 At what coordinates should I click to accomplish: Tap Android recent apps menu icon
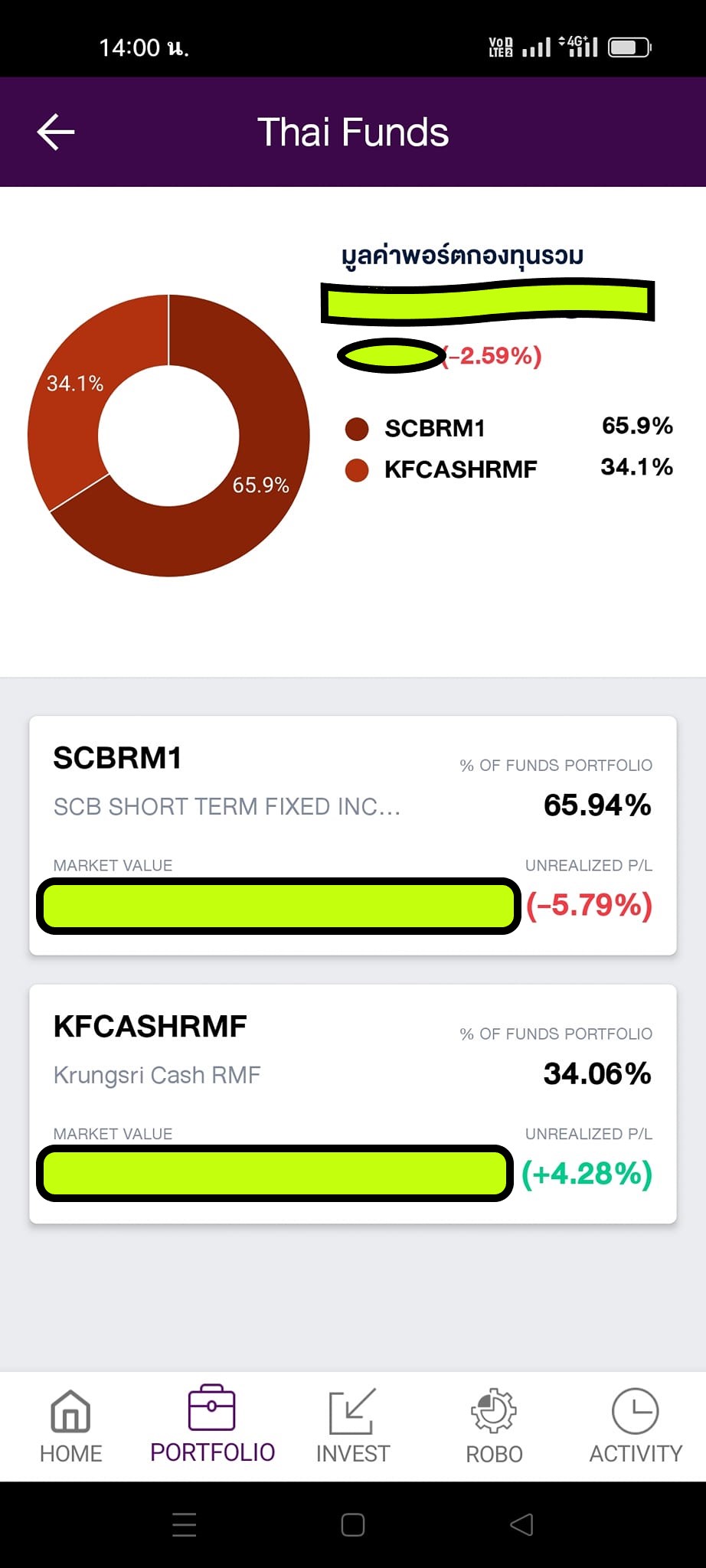point(185,1524)
